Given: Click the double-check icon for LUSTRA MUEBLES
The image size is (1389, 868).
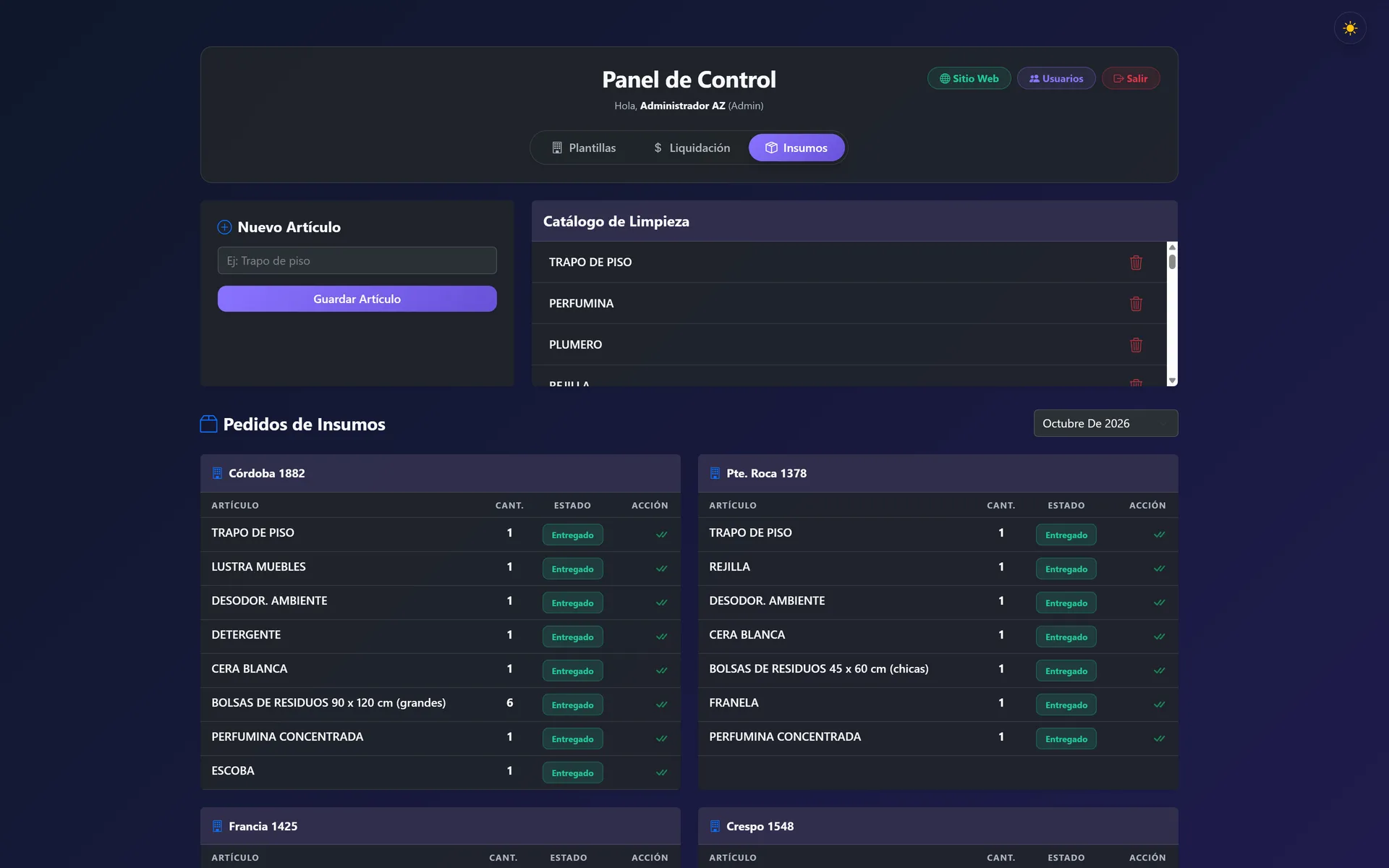Looking at the screenshot, I should pyautogui.click(x=661, y=569).
